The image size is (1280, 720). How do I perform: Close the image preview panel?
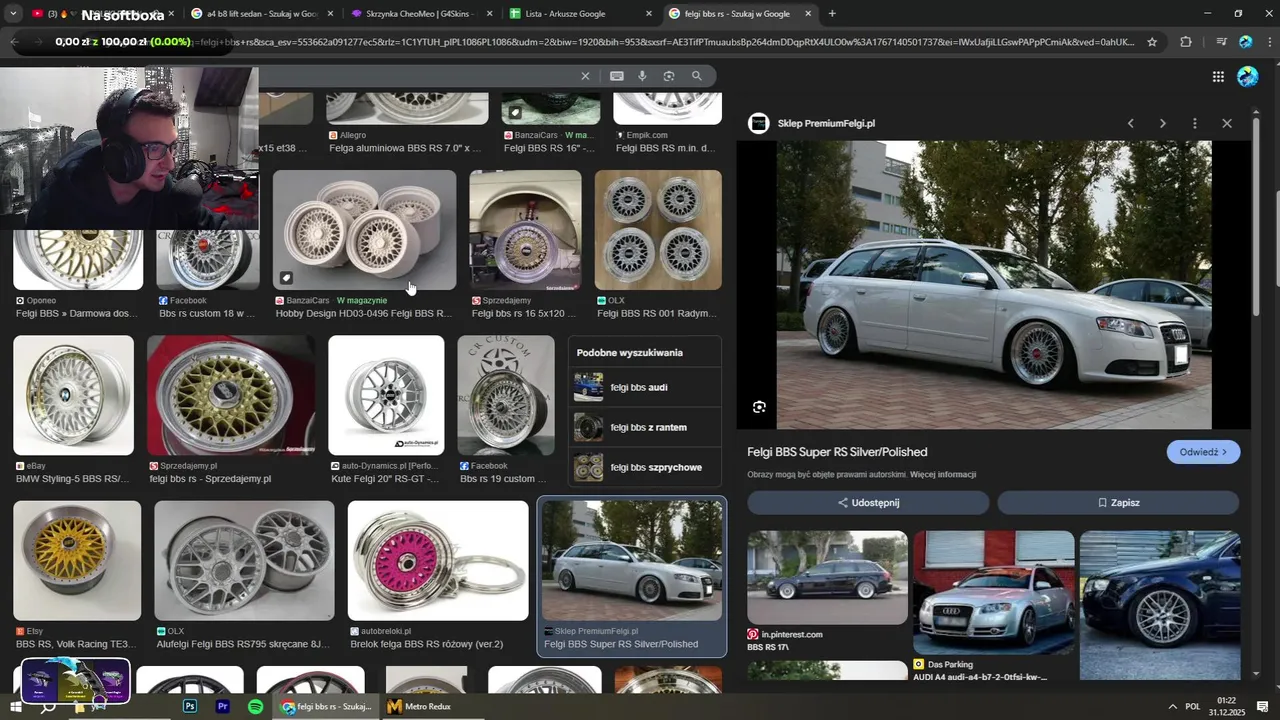1227,123
